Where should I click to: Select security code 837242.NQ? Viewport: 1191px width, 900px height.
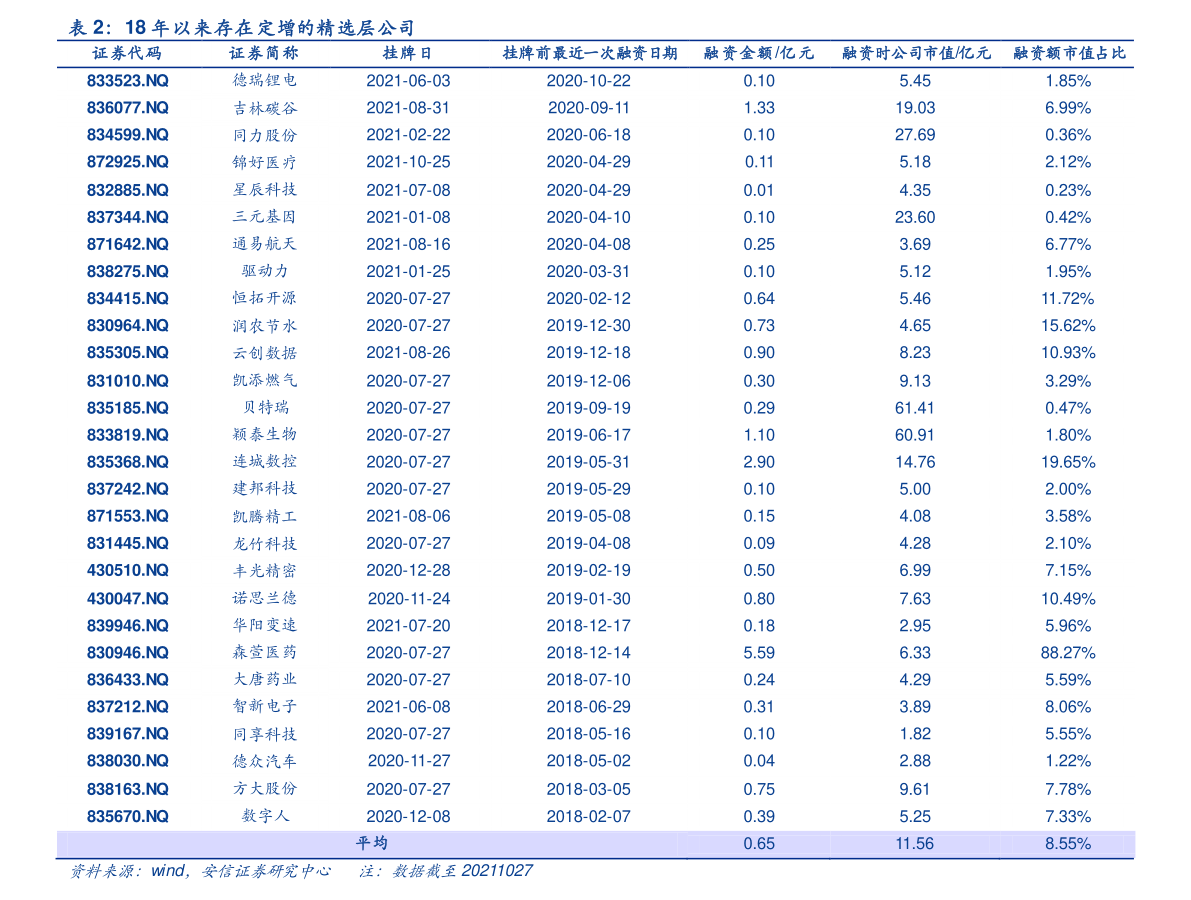pos(128,489)
